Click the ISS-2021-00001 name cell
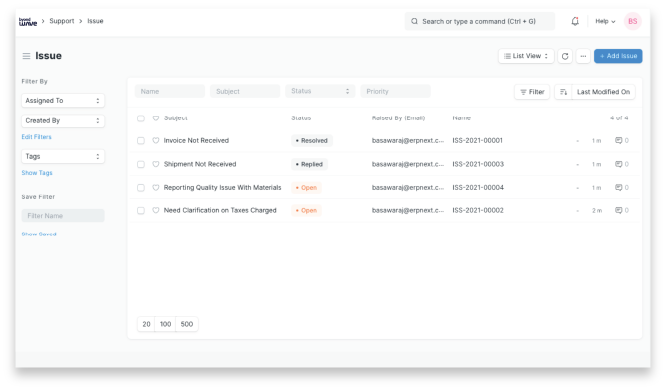 (477, 140)
